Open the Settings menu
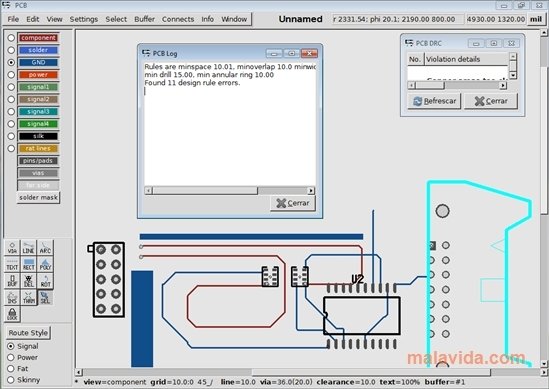The image size is (549, 389). (x=84, y=19)
